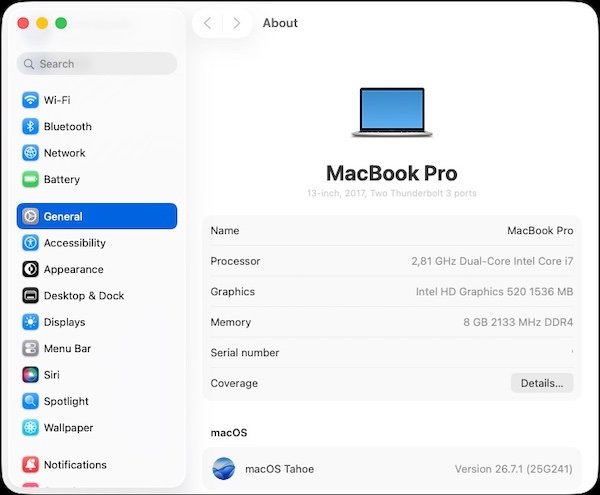The image size is (600, 495).
Task: Select Wi-Fi label in sidebar
Action: pyautogui.click(x=57, y=100)
